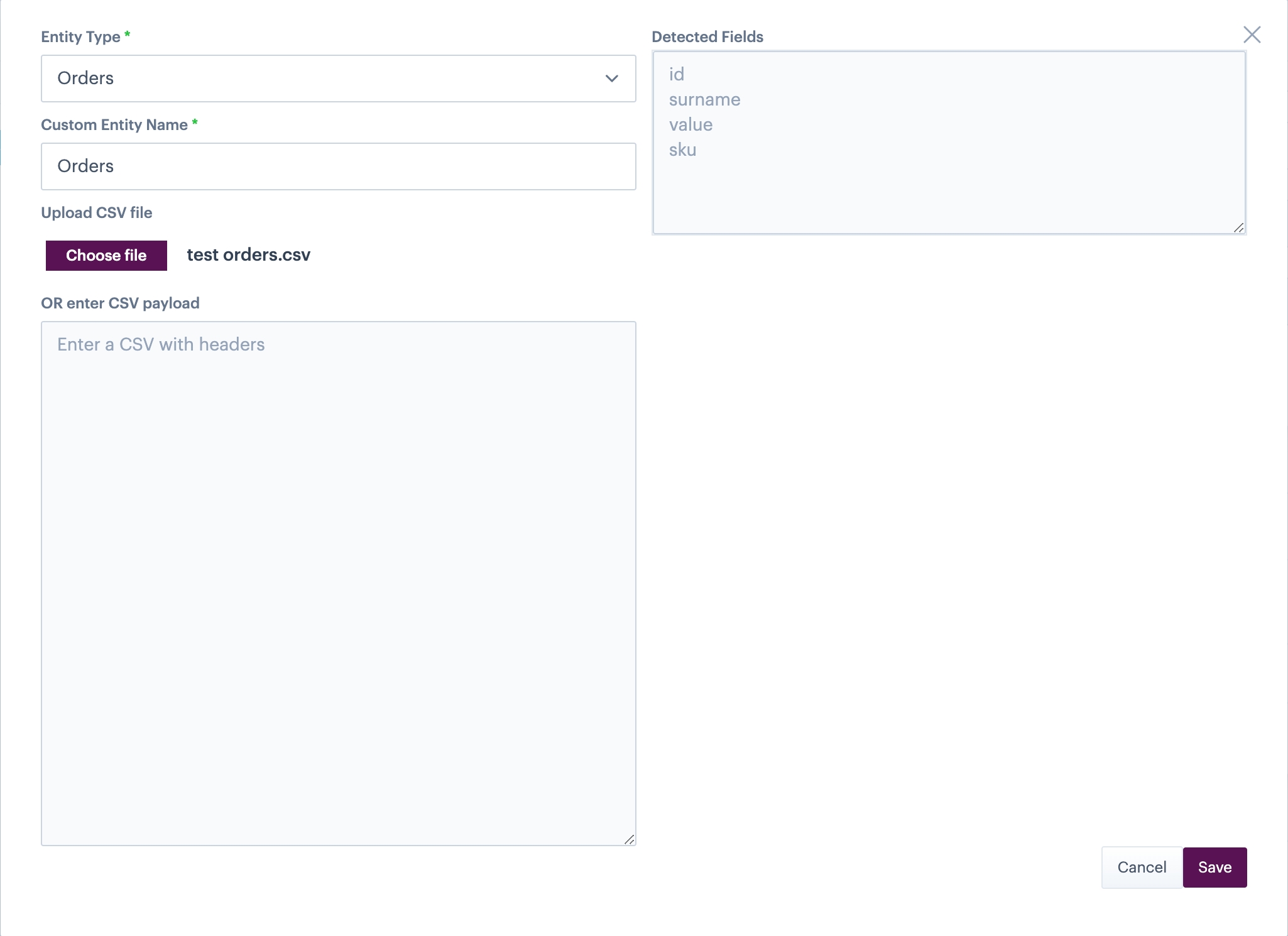Click into the CSV payload textarea
Viewport: 1288px width, 936px height.
[x=338, y=583]
